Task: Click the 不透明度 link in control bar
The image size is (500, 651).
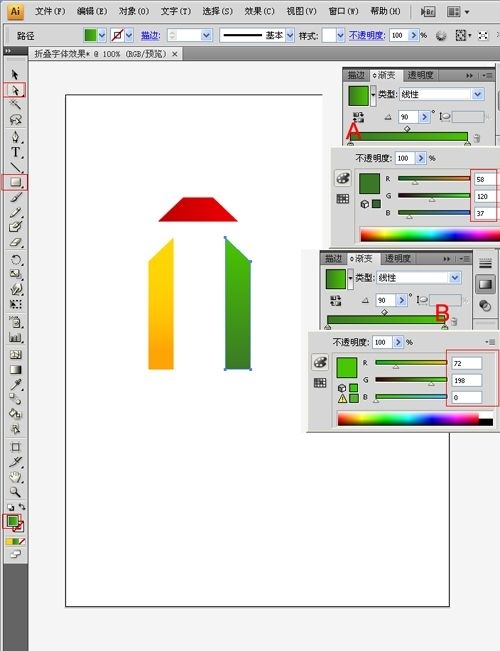Action: coord(367,36)
